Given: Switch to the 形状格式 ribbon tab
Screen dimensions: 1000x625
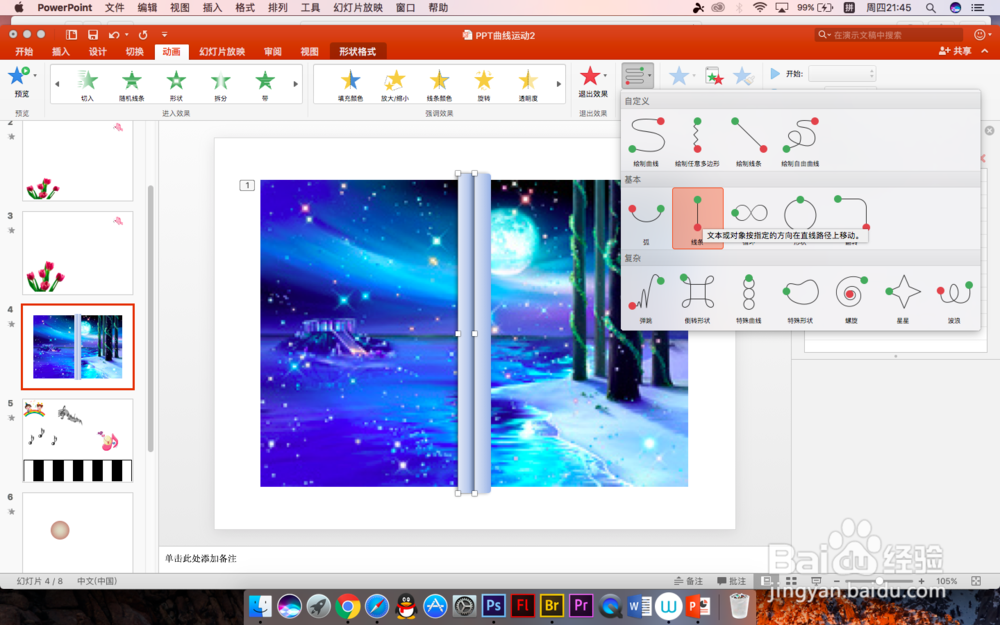Looking at the screenshot, I should coord(357,52).
